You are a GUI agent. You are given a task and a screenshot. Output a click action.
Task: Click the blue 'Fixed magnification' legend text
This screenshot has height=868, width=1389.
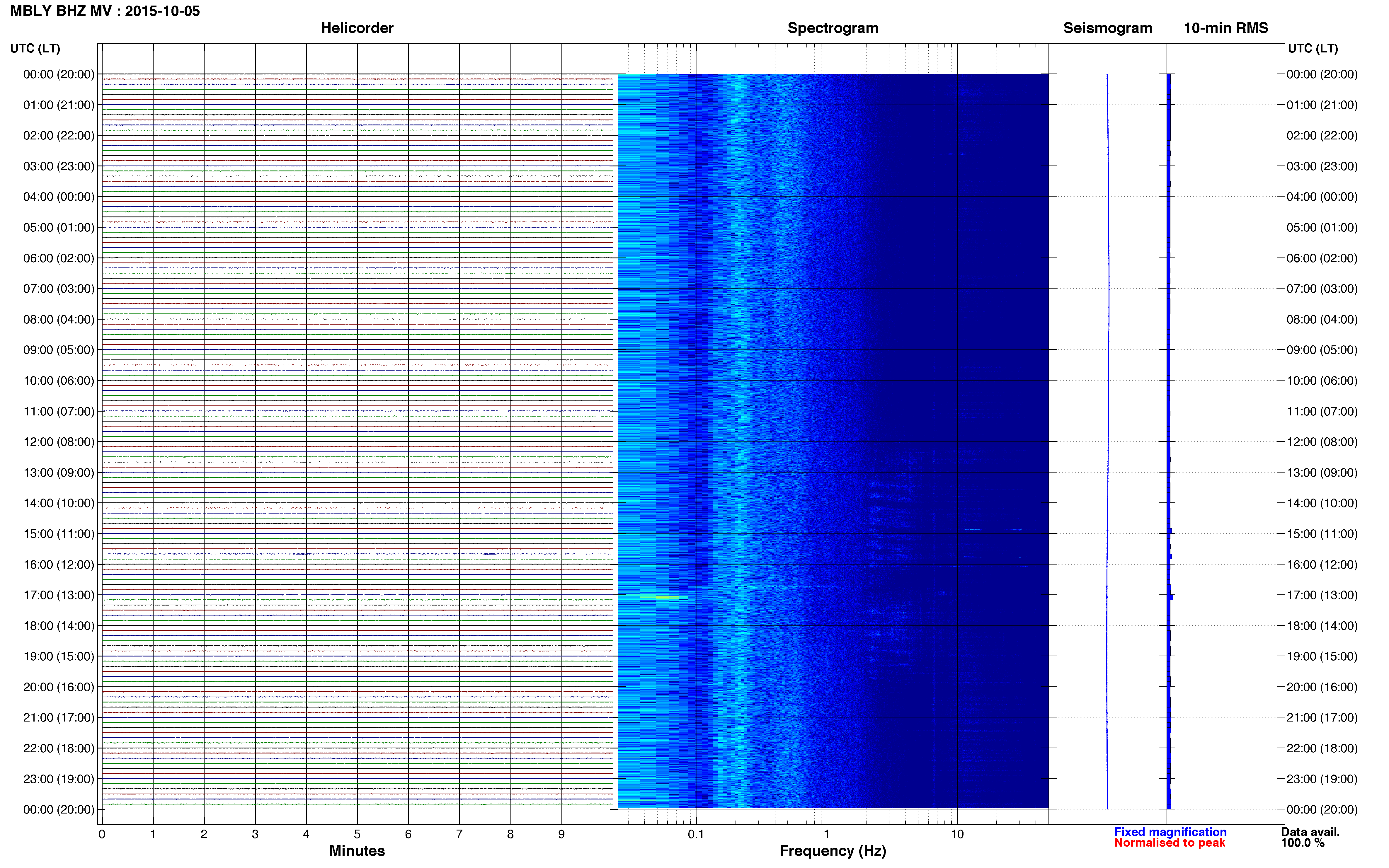point(1170,832)
